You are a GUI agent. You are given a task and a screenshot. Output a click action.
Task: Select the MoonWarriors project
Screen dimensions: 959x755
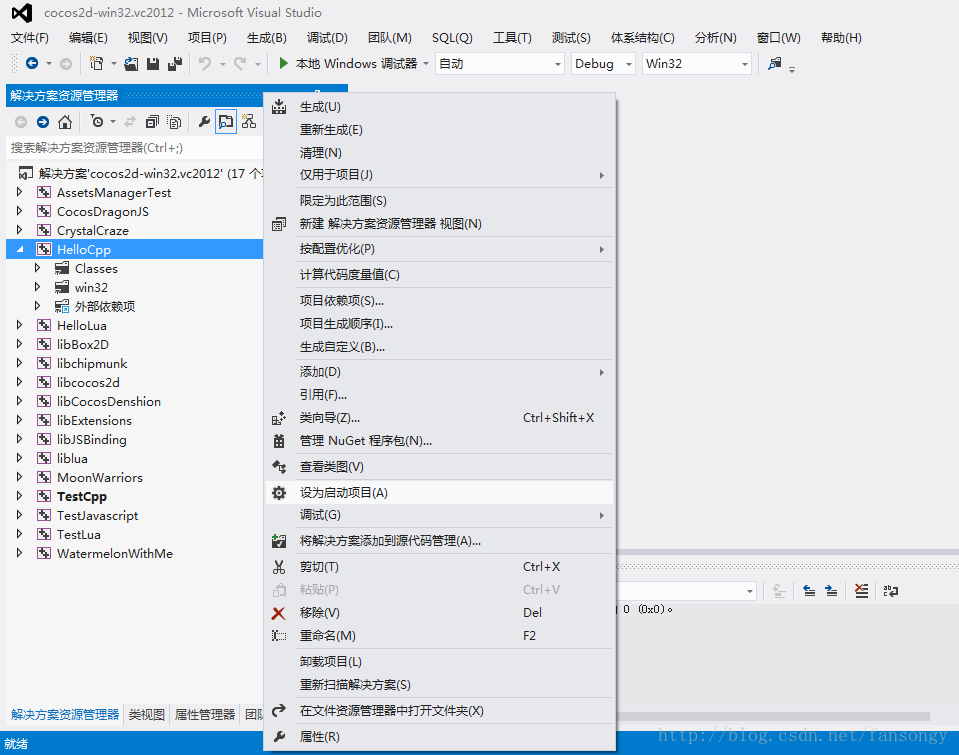click(x=100, y=477)
